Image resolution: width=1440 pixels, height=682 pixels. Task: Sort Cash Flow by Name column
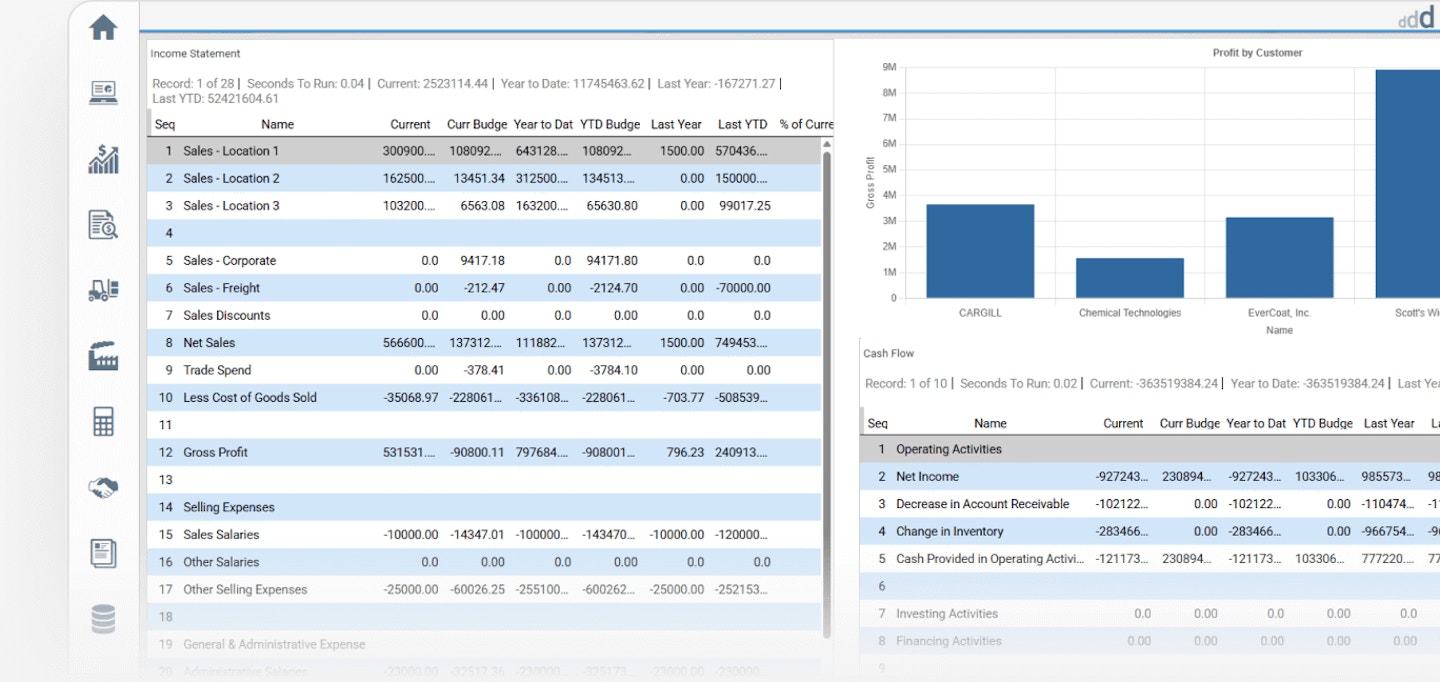990,423
